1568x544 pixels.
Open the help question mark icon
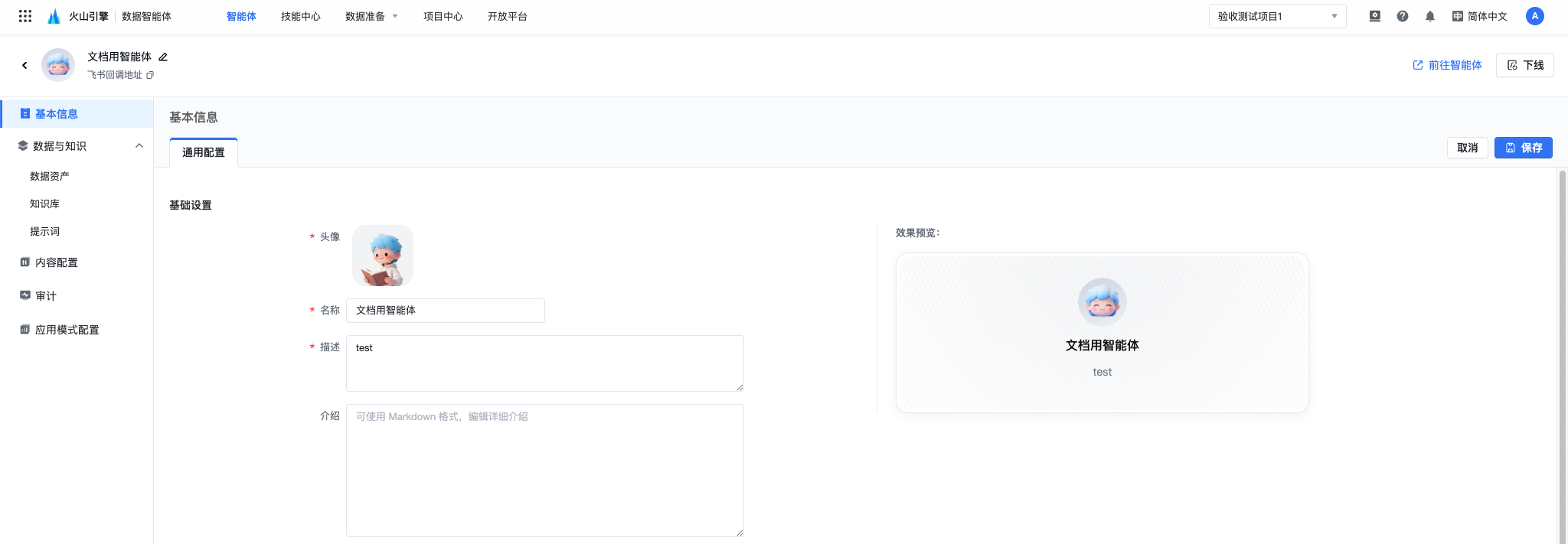coord(1403,16)
